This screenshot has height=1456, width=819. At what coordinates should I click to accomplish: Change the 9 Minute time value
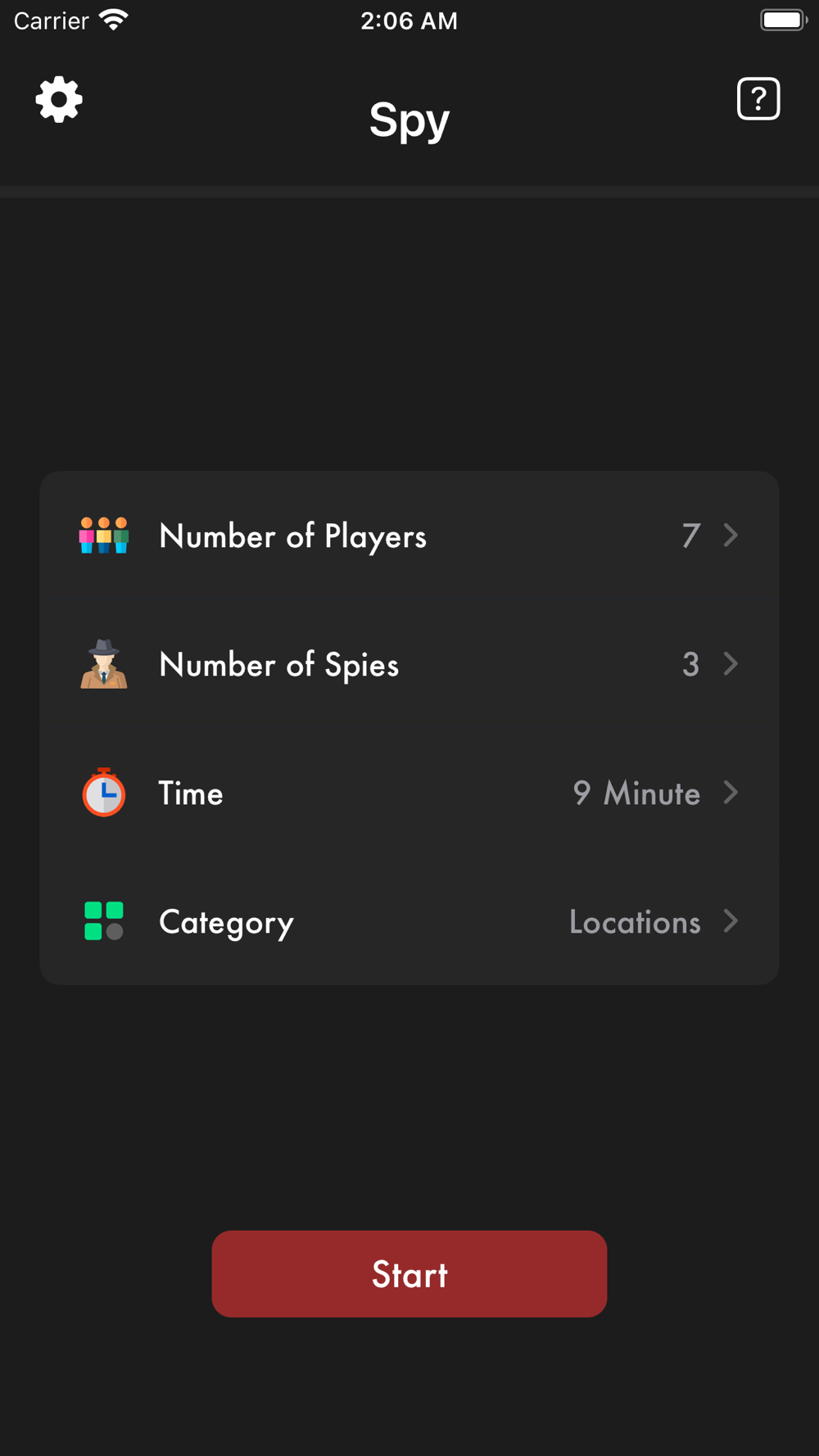click(x=636, y=794)
